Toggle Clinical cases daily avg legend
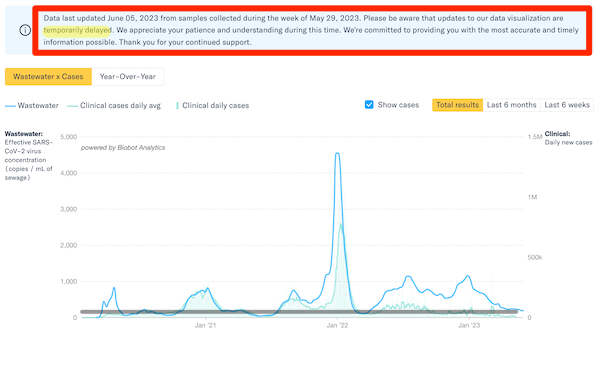600x372 pixels. 114,106
